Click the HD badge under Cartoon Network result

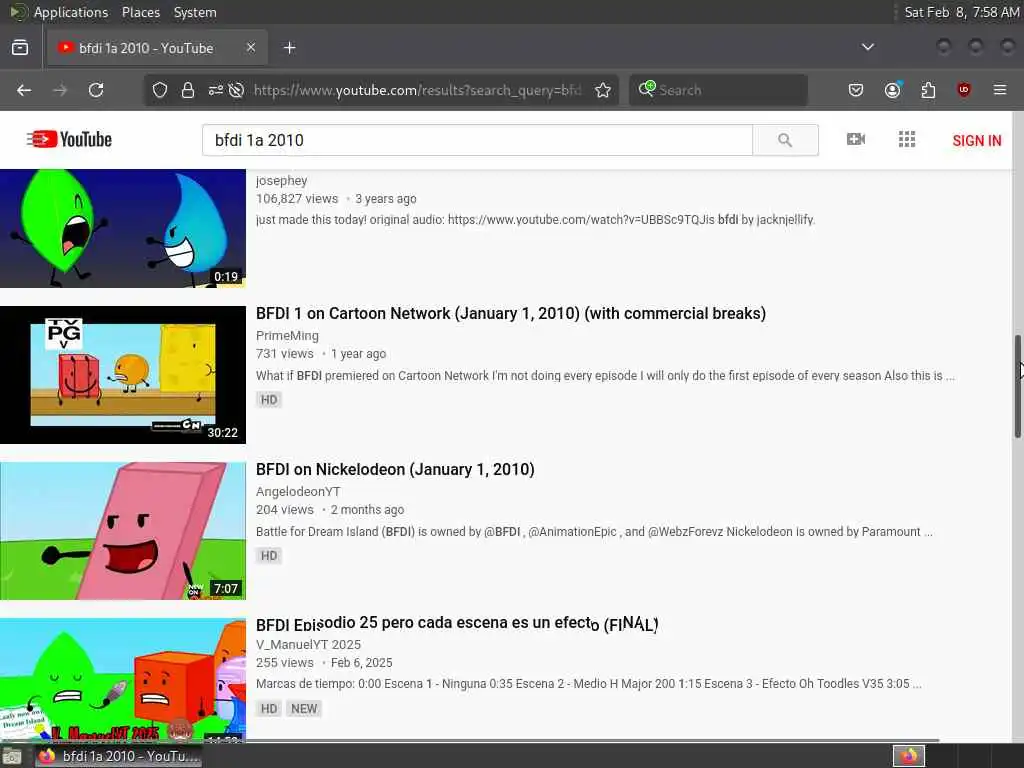click(x=269, y=400)
